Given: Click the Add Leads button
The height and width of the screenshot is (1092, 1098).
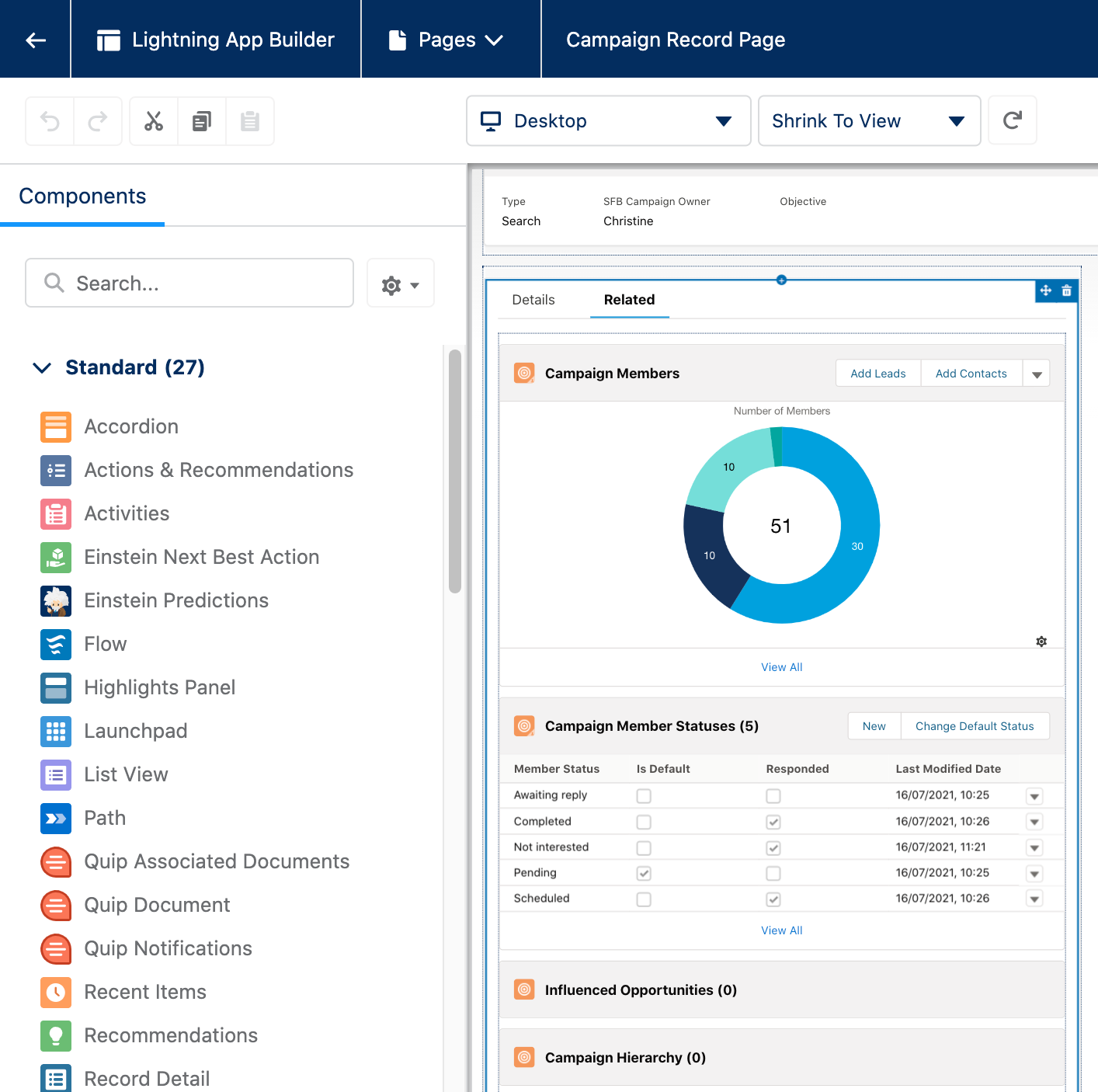Looking at the screenshot, I should click(x=878, y=374).
